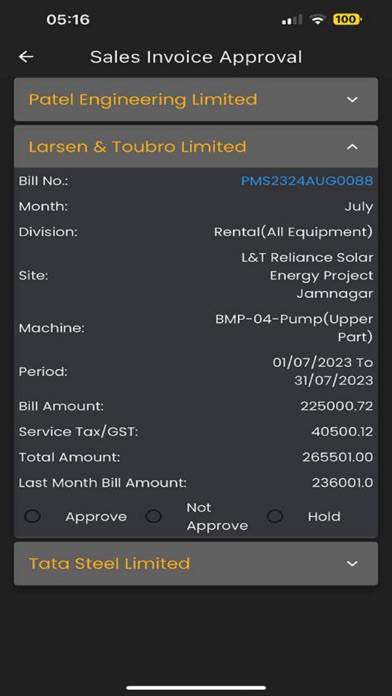Tap the Larsen & Toubro Limited title

click(x=137, y=146)
